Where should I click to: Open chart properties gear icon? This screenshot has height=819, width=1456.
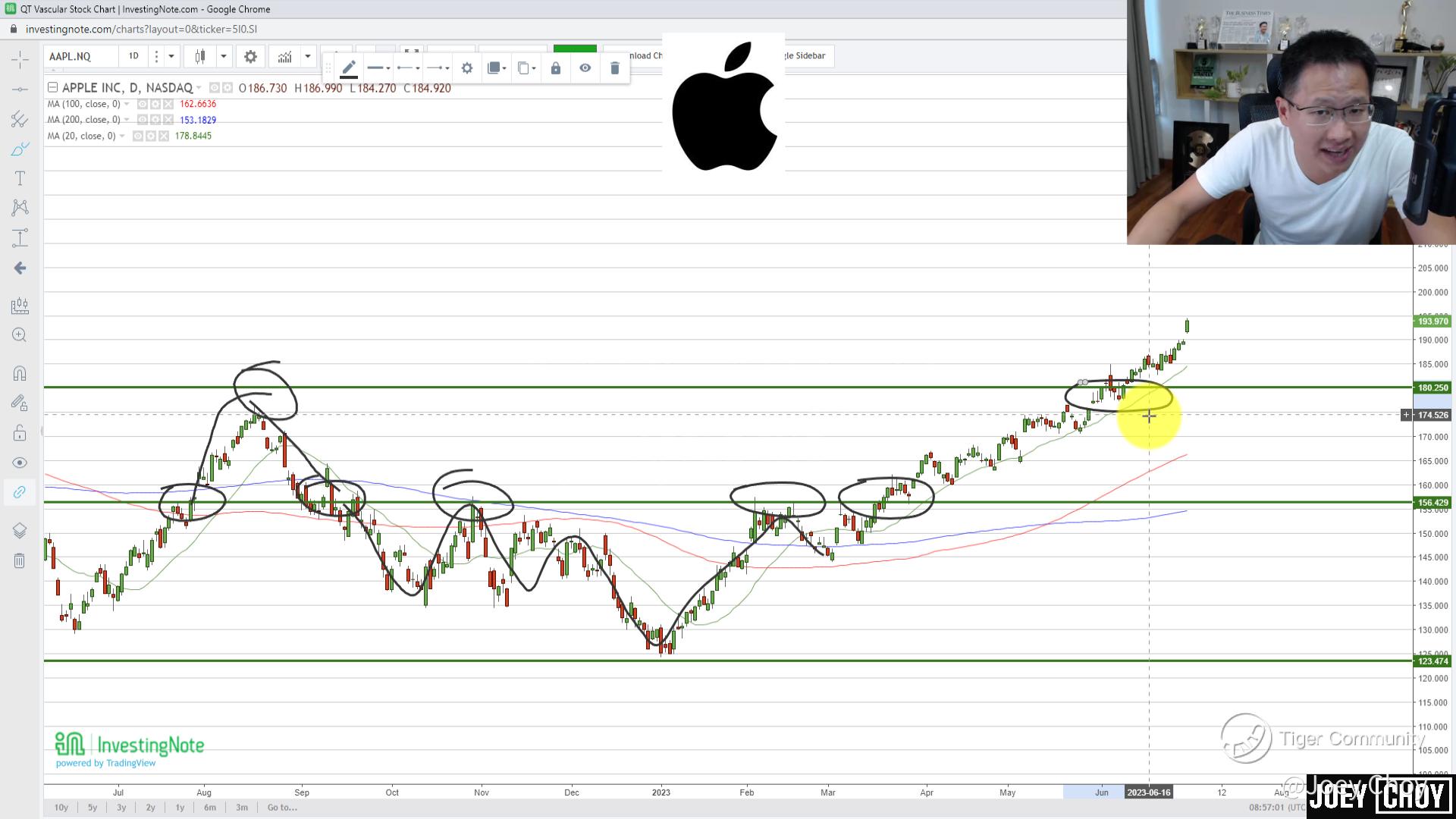point(250,56)
